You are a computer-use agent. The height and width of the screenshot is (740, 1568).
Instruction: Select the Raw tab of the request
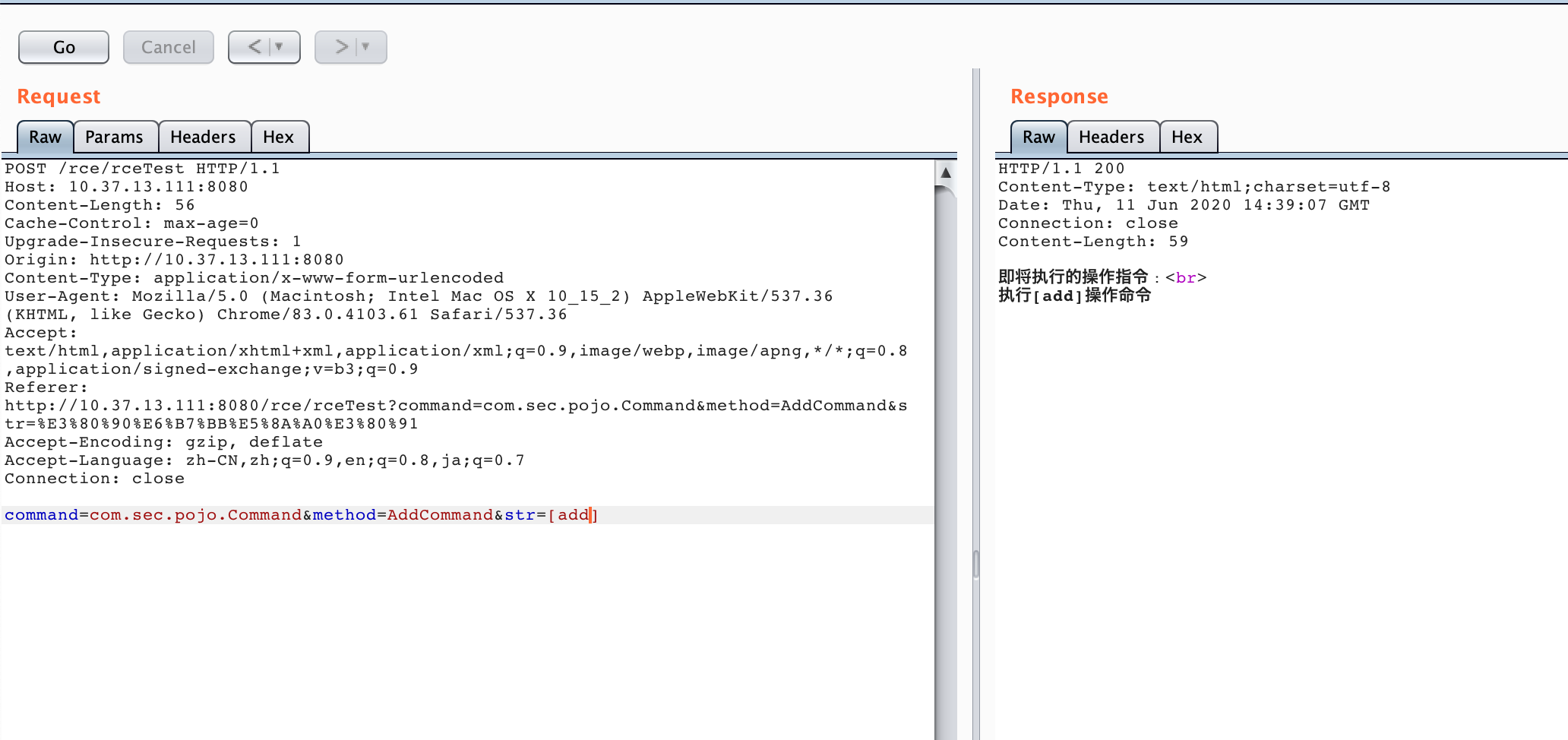(x=43, y=137)
